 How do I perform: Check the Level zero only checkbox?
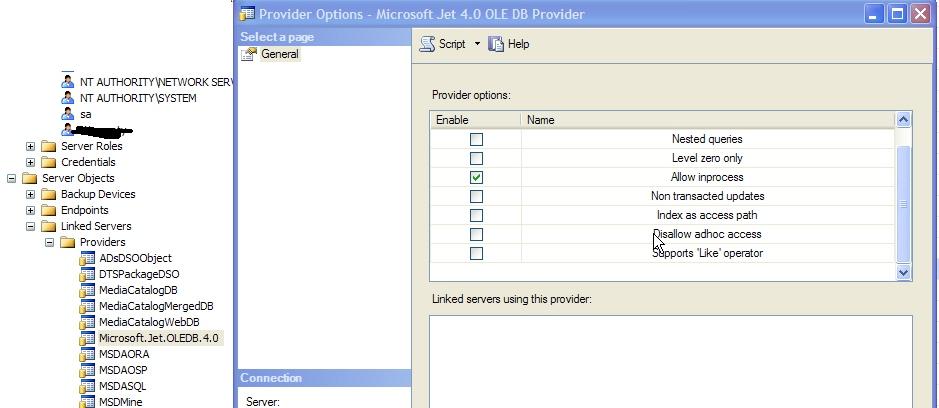(x=476, y=158)
